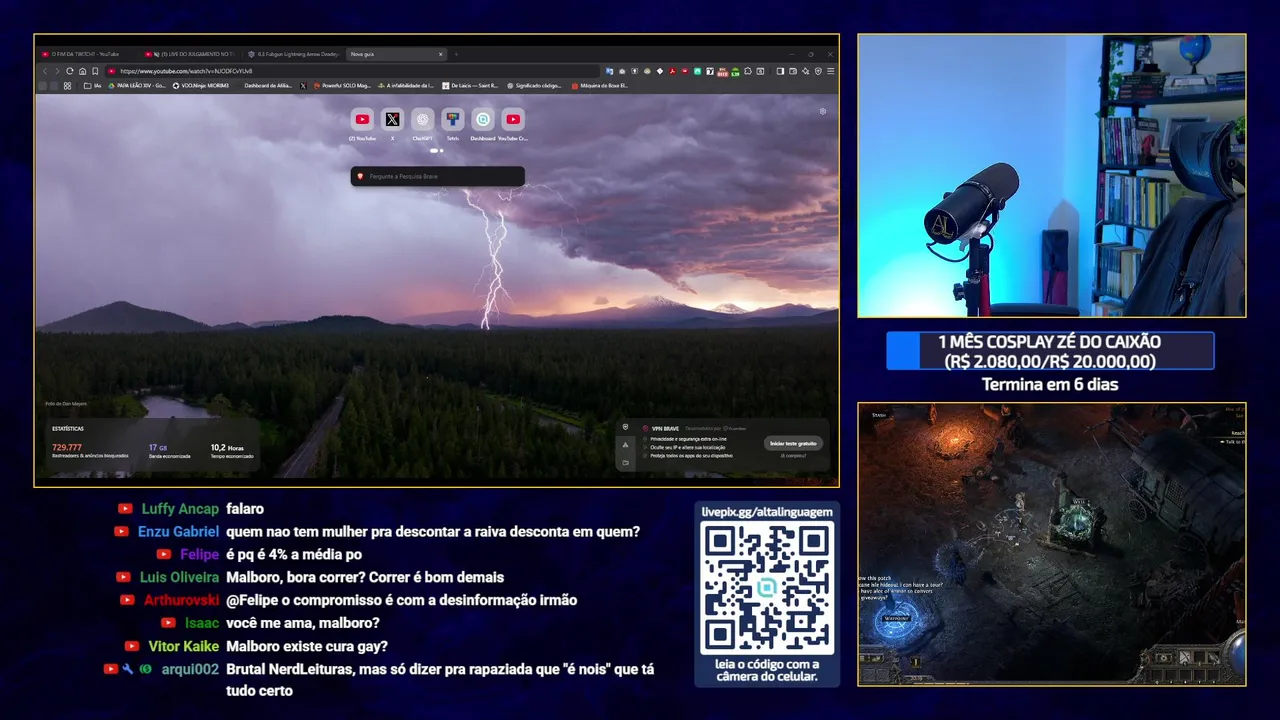The image size is (1280, 720).
Task: Click the Waypoint portal in the game view
Action: 895,620
